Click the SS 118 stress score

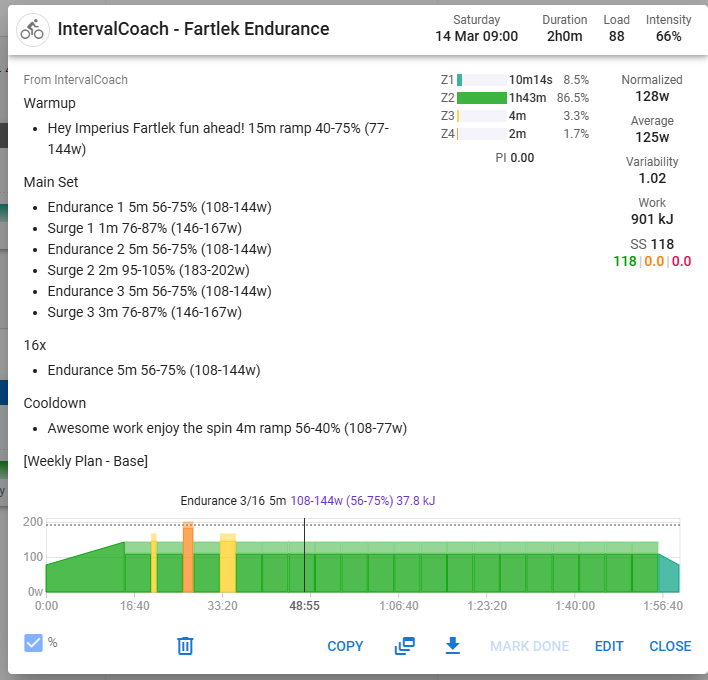(652, 244)
